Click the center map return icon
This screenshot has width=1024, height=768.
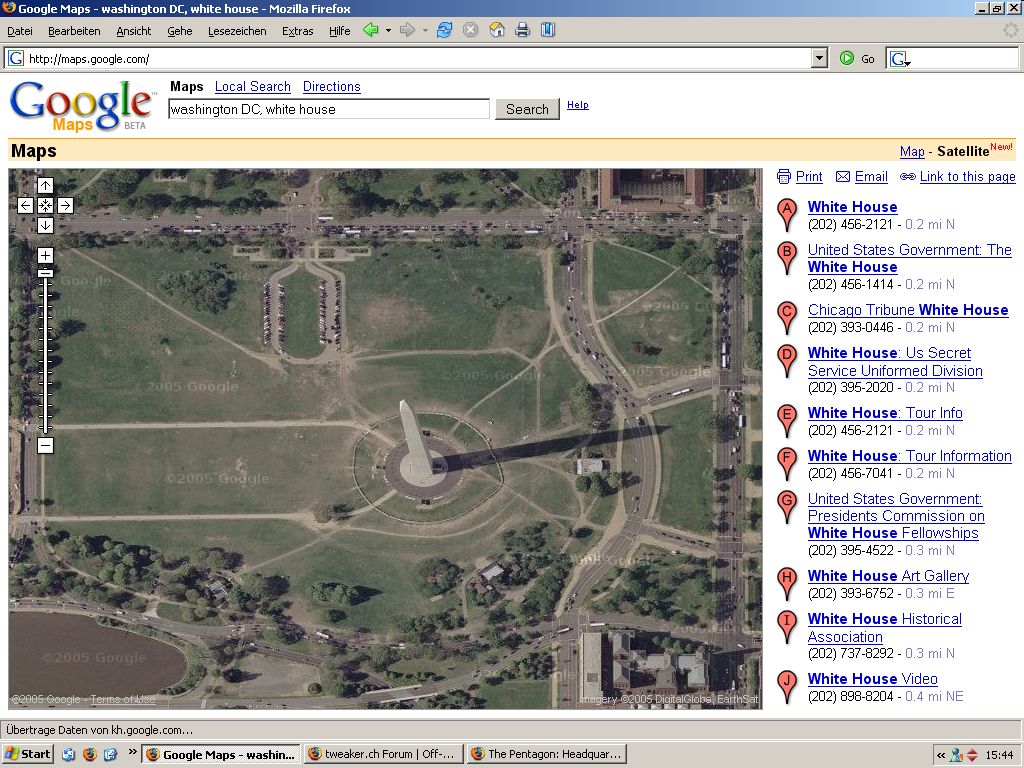[x=45, y=205]
